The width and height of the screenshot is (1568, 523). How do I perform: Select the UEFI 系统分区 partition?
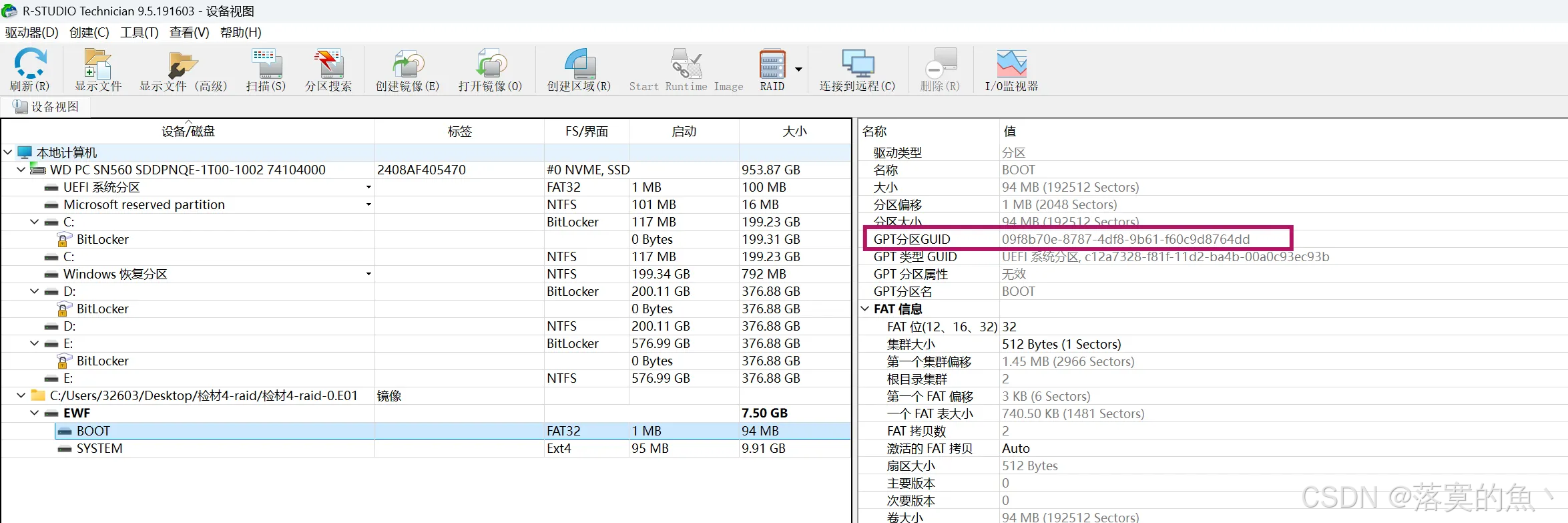click(101, 188)
